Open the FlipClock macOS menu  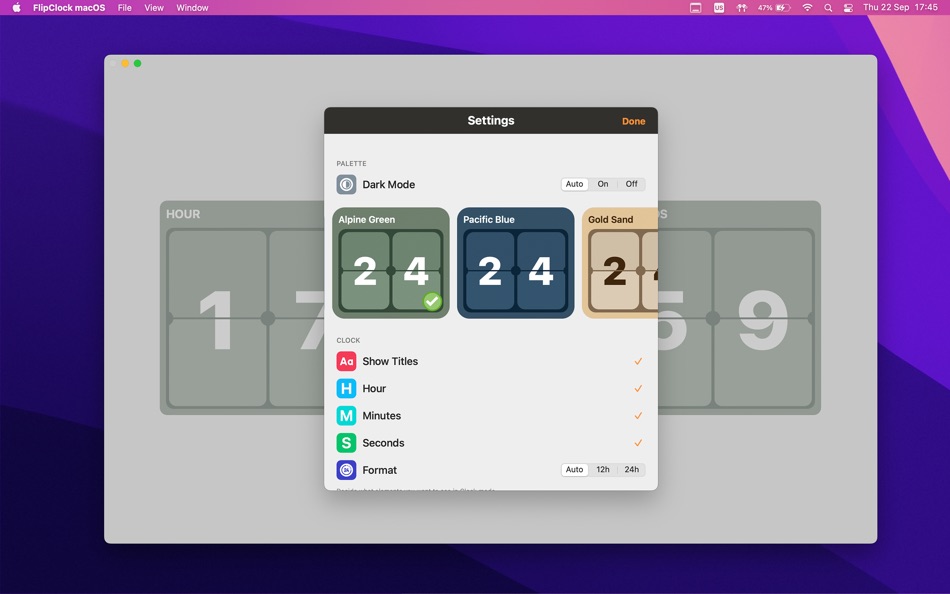point(69,8)
